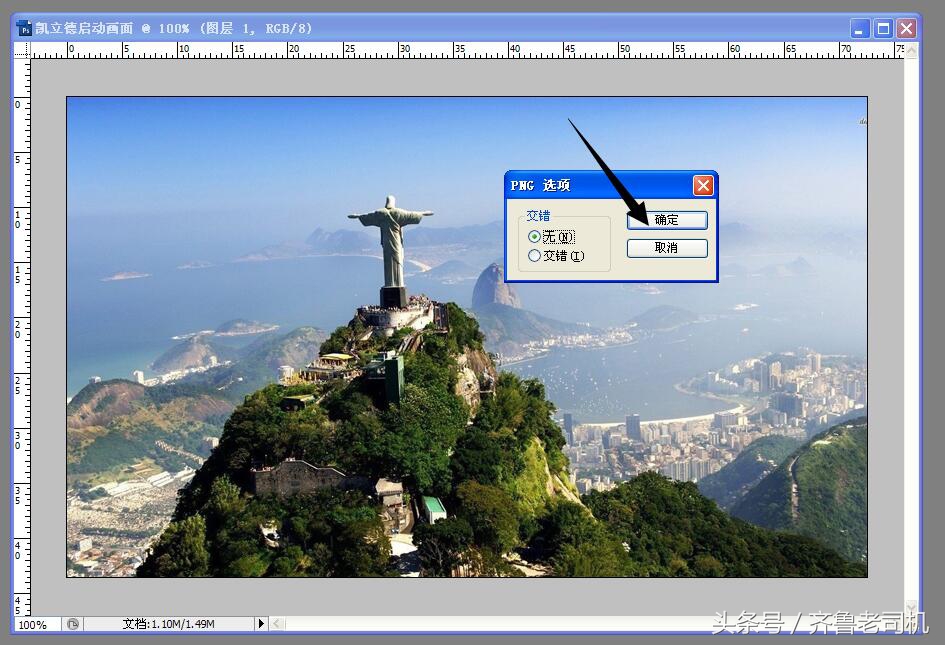The height and width of the screenshot is (645, 945).
Task: Click the 100% zoom level field
Action: [37, 625]
